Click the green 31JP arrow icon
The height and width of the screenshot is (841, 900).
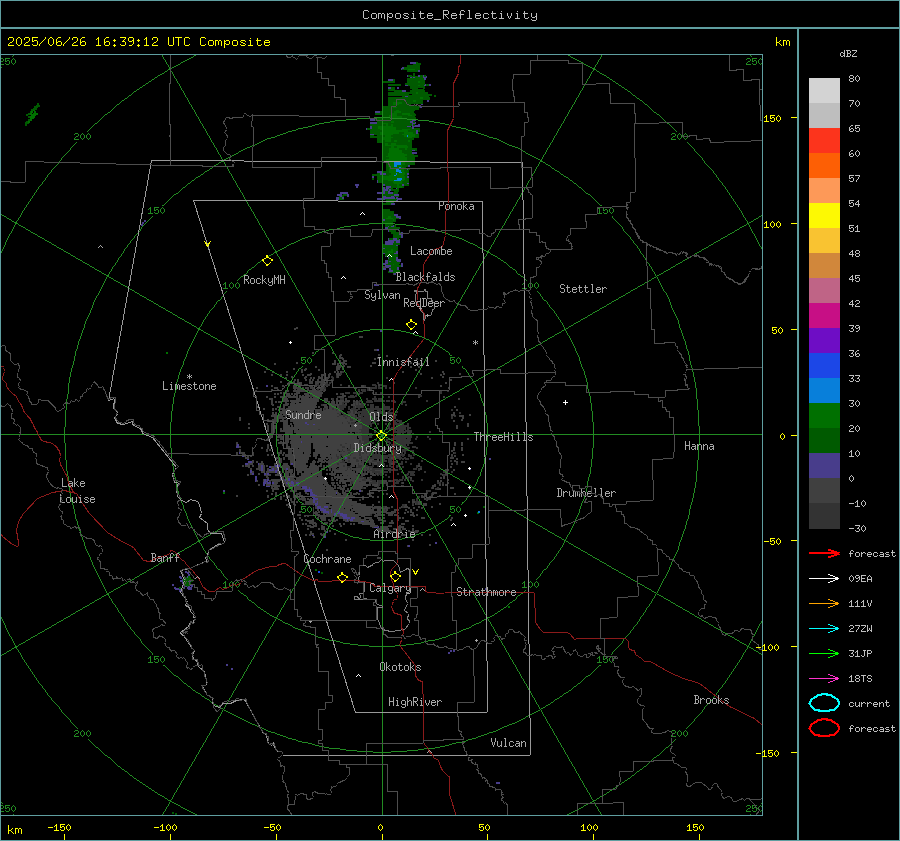(x=824, y=653)
